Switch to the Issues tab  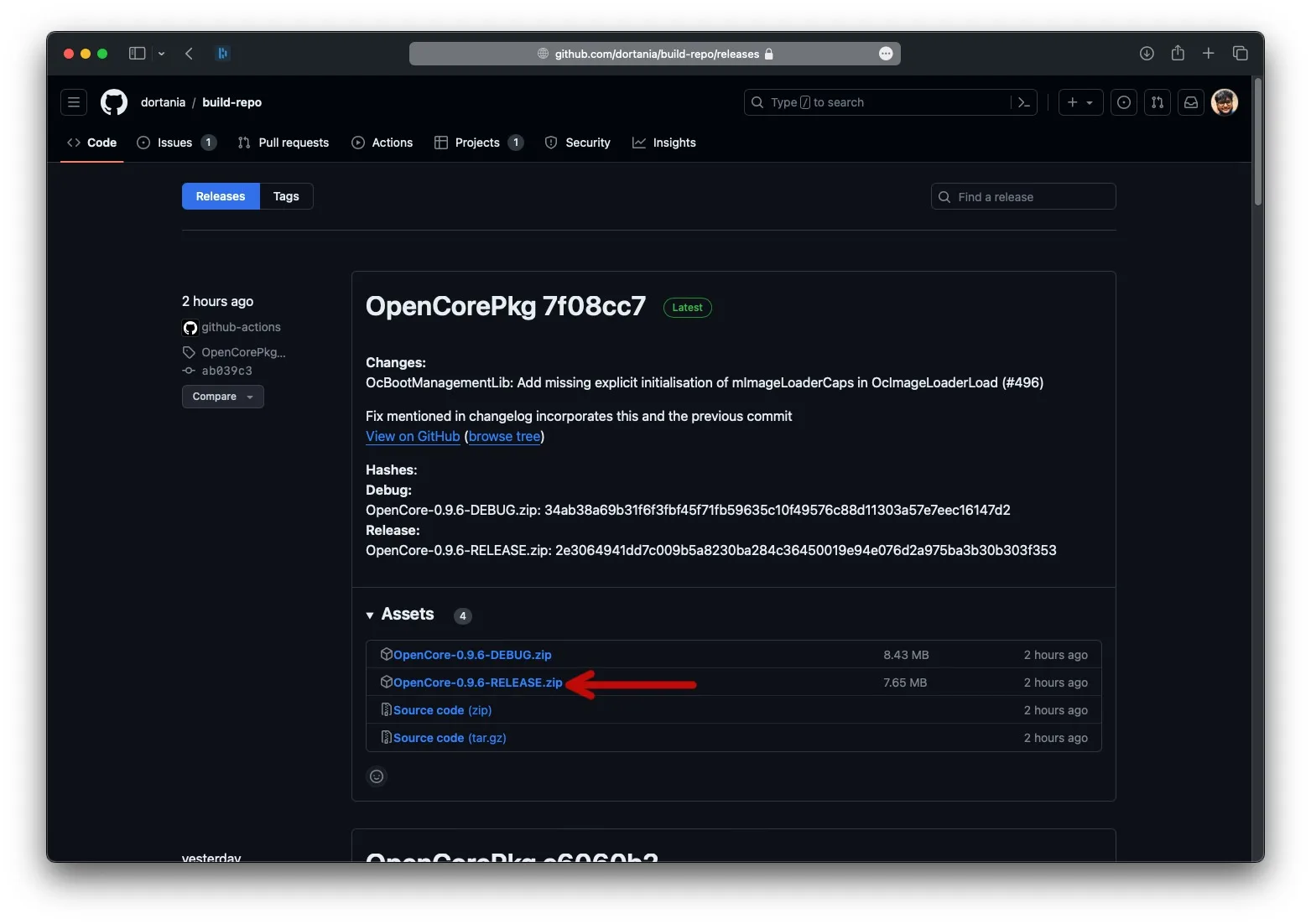tap(176, 143)
